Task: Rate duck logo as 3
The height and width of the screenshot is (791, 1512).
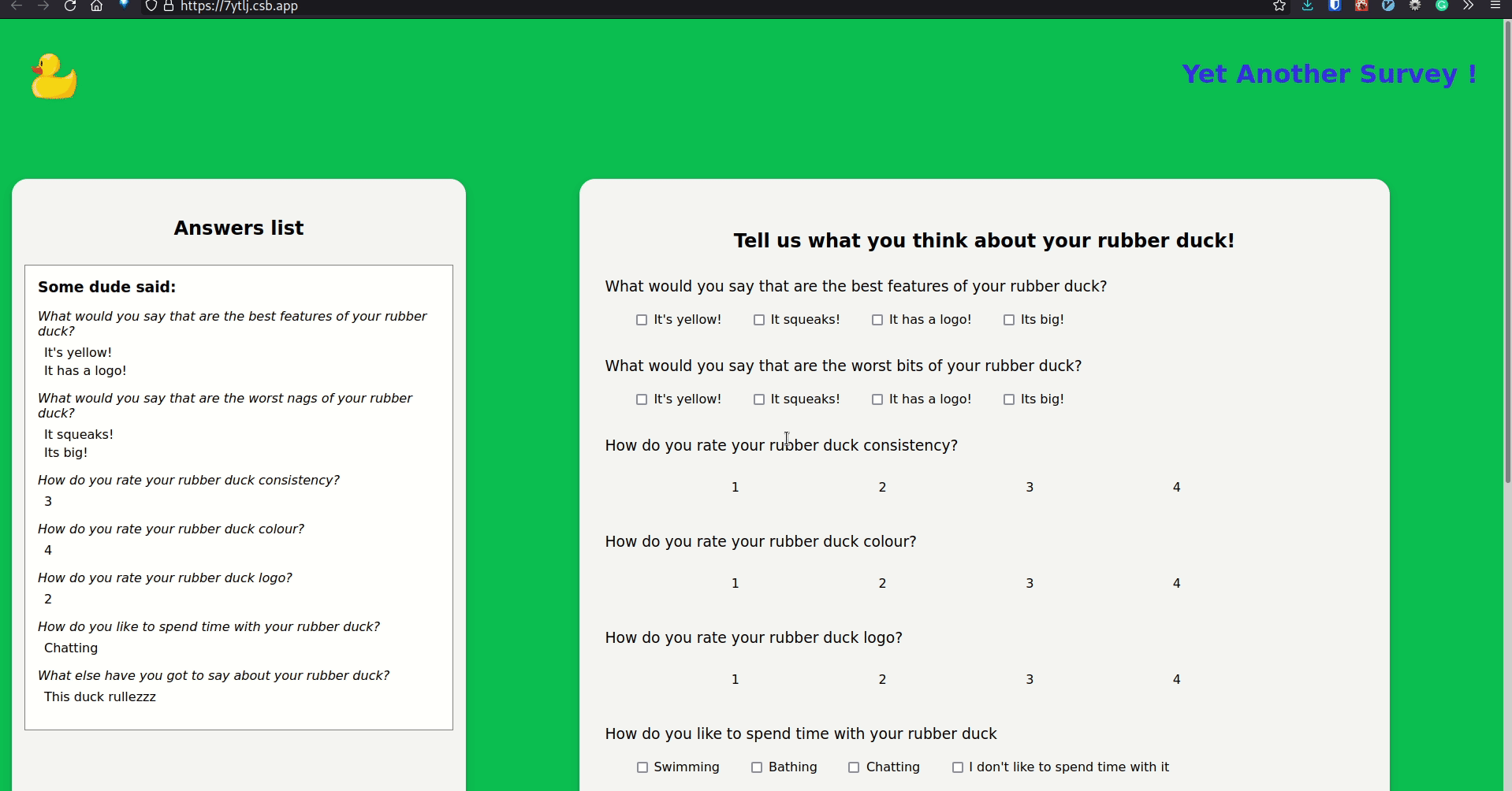Action: (1030, 680)
